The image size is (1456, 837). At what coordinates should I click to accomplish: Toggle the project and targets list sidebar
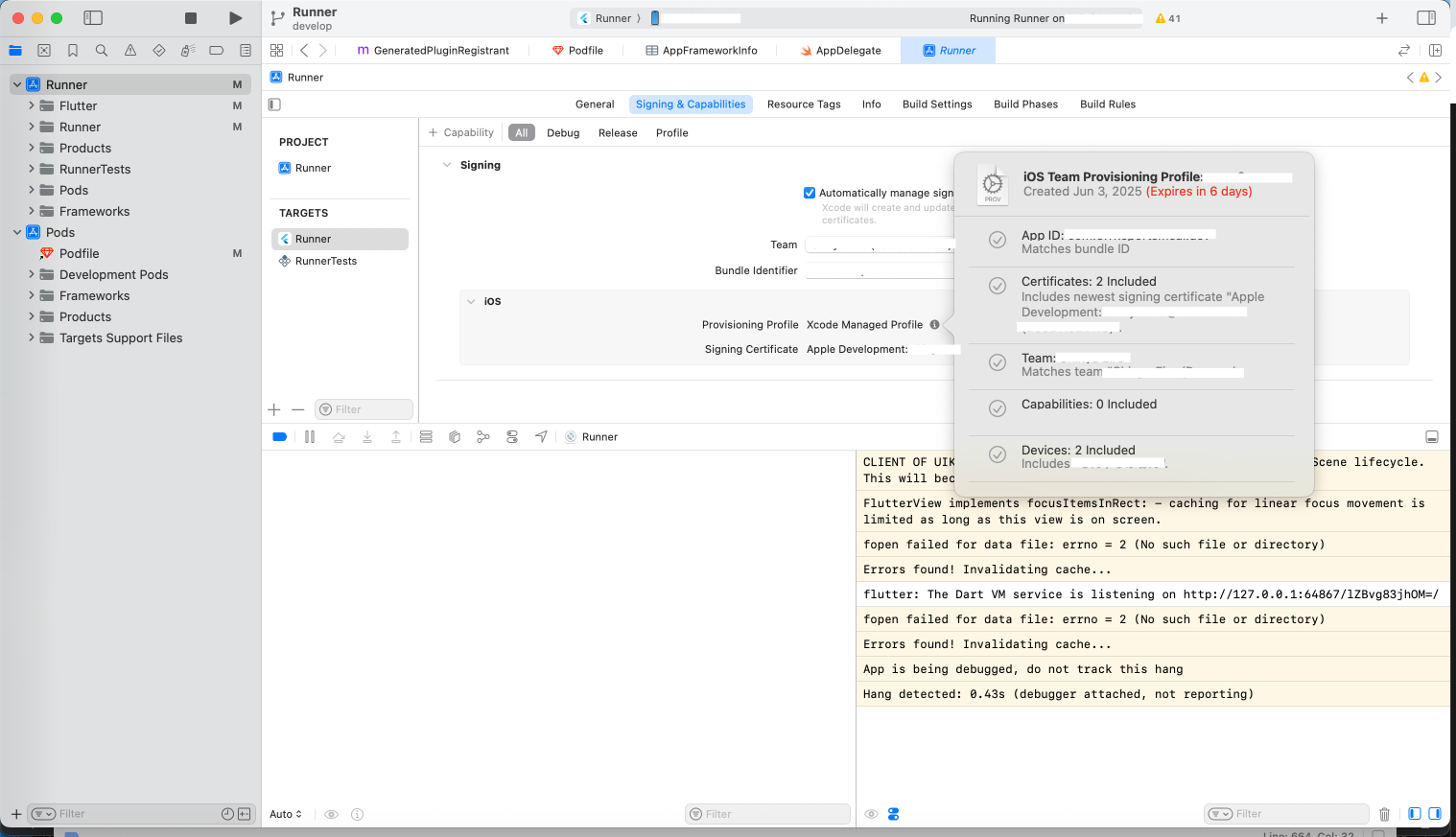click(274, 105)
